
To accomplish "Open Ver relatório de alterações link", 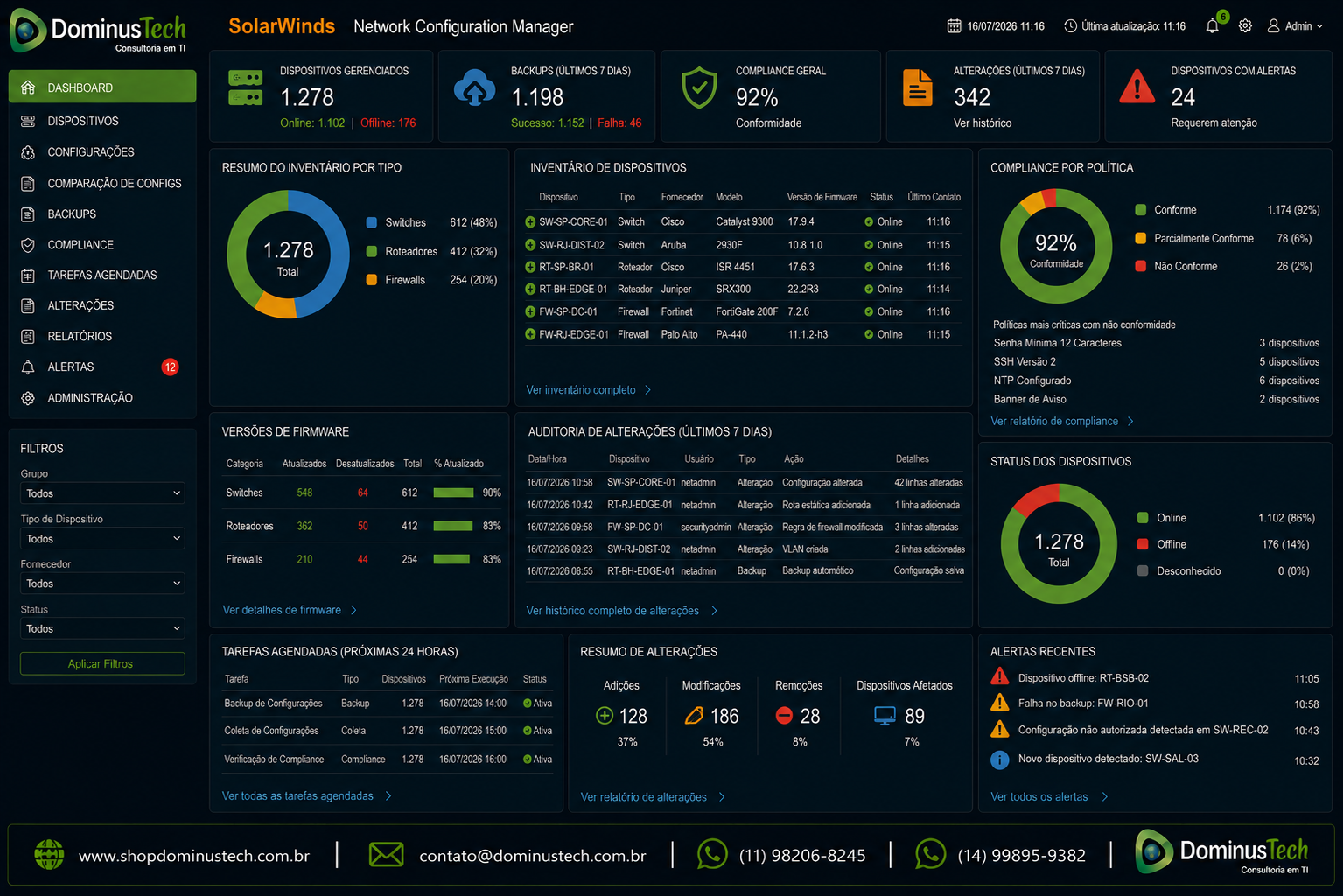I will tap(644, 797).
